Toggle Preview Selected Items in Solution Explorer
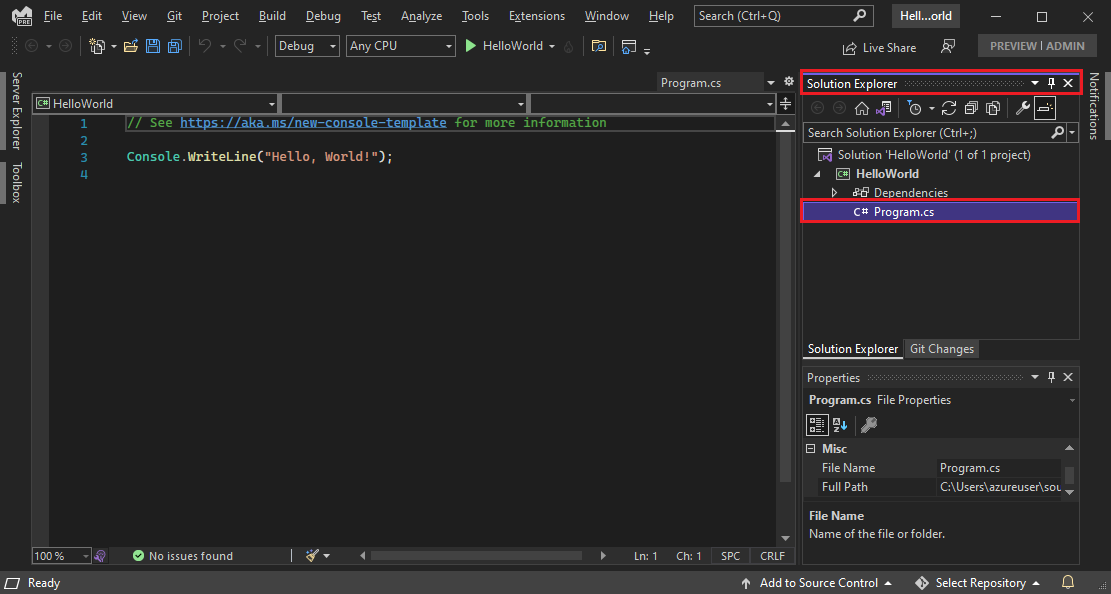 pyautogui.click(x=1044, y=108)
